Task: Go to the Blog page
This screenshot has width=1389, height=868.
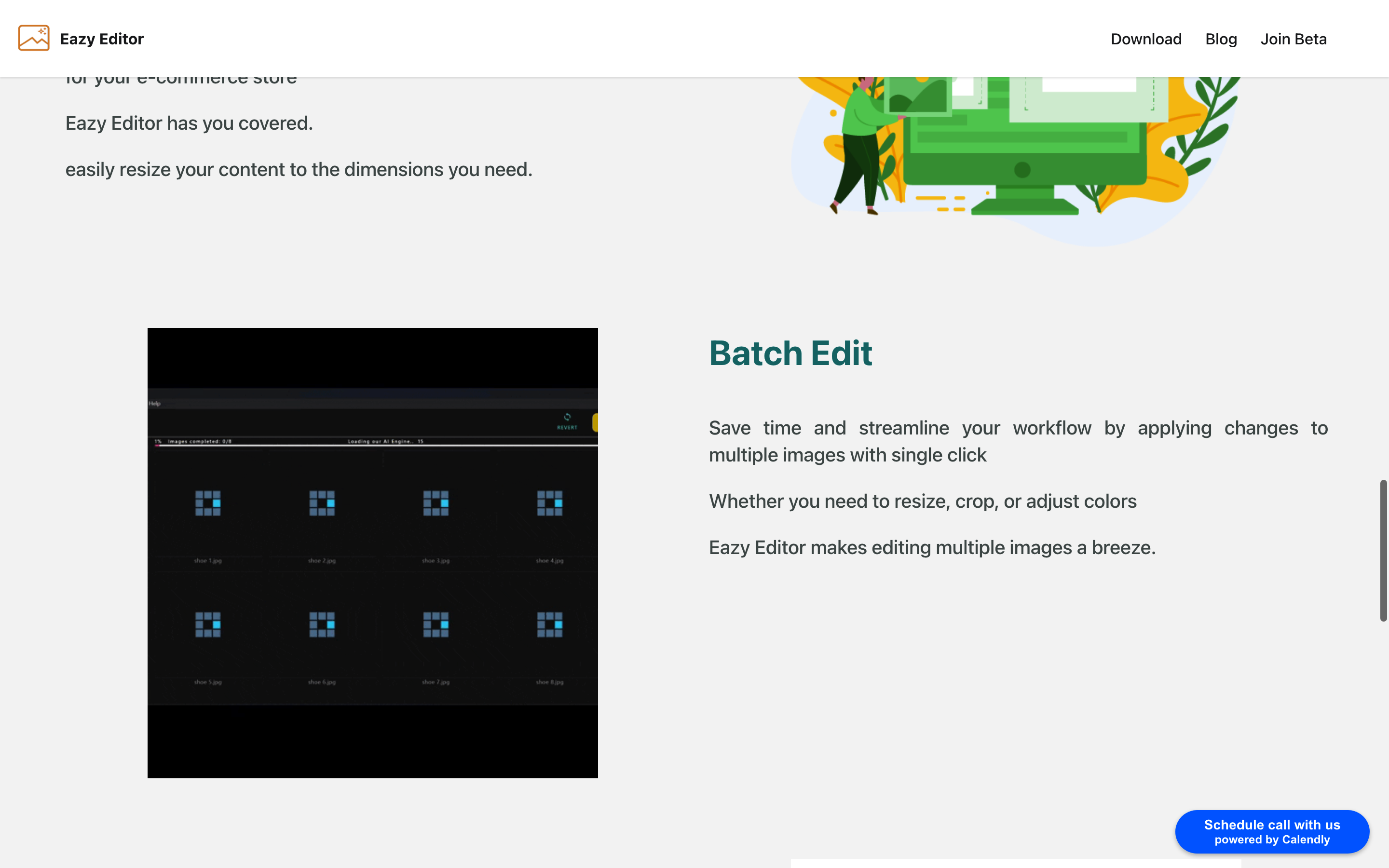Action: click(1221, 39)
